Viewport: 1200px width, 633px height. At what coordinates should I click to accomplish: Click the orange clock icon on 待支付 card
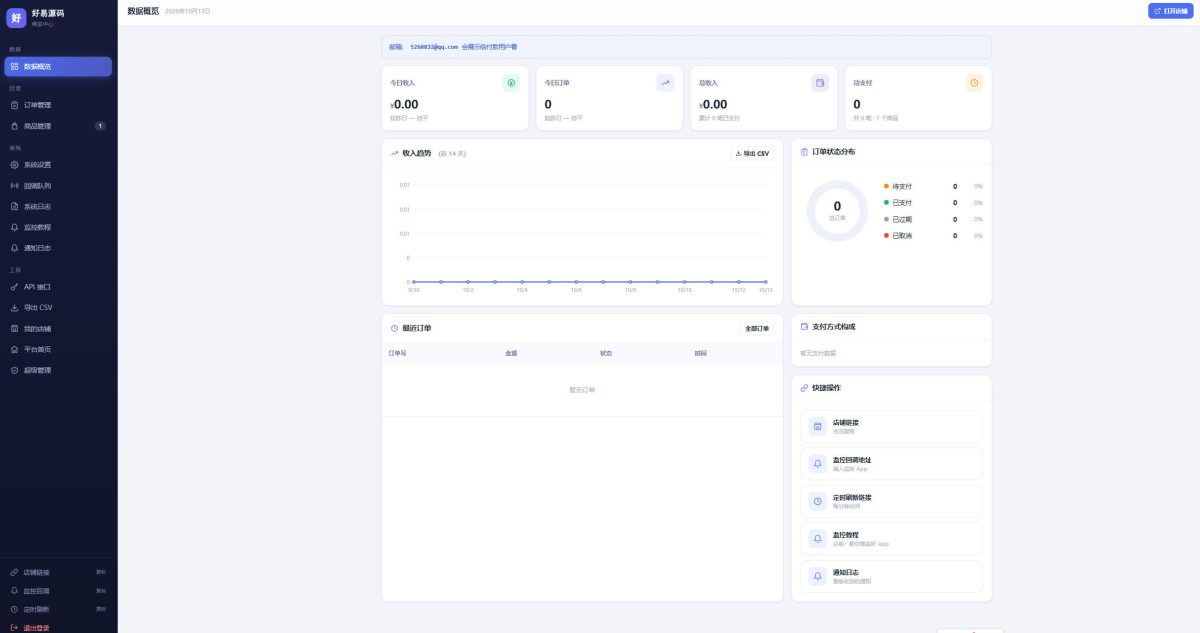(974, 83)
